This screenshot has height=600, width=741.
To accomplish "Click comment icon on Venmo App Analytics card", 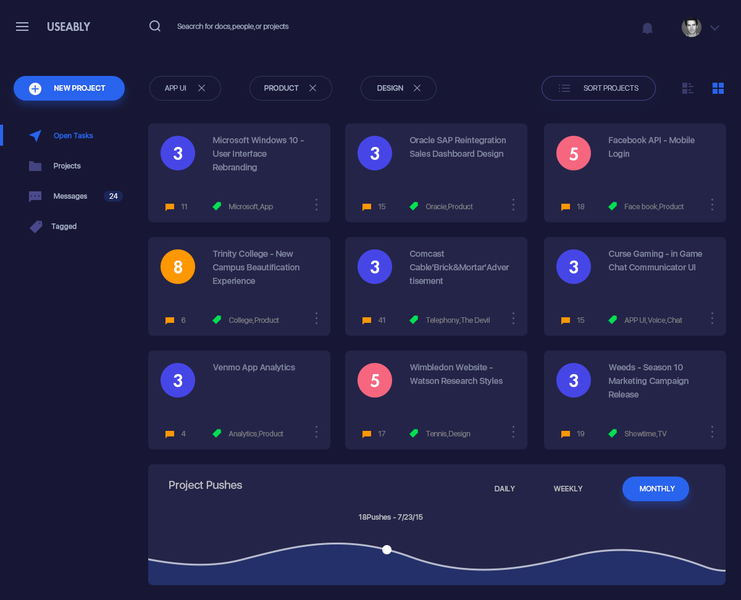I will (x=170, y=434).
